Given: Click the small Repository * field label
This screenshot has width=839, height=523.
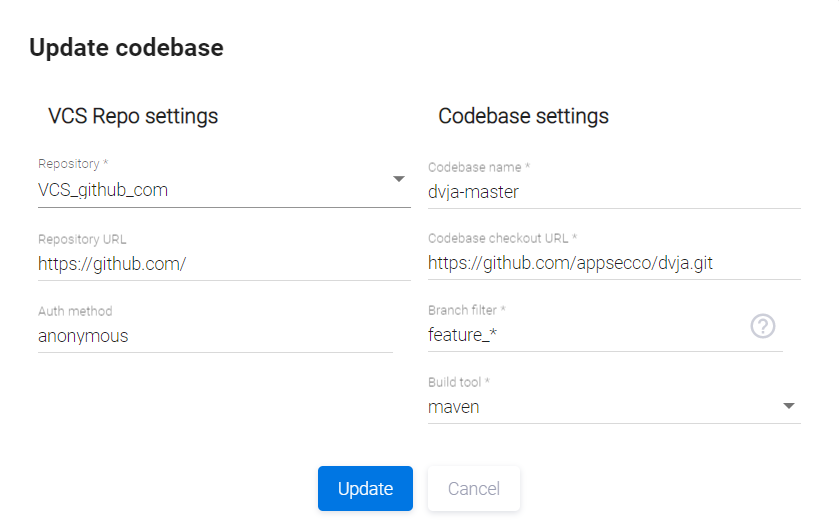Looking at the screenshot, I should [x=72, y=164].
